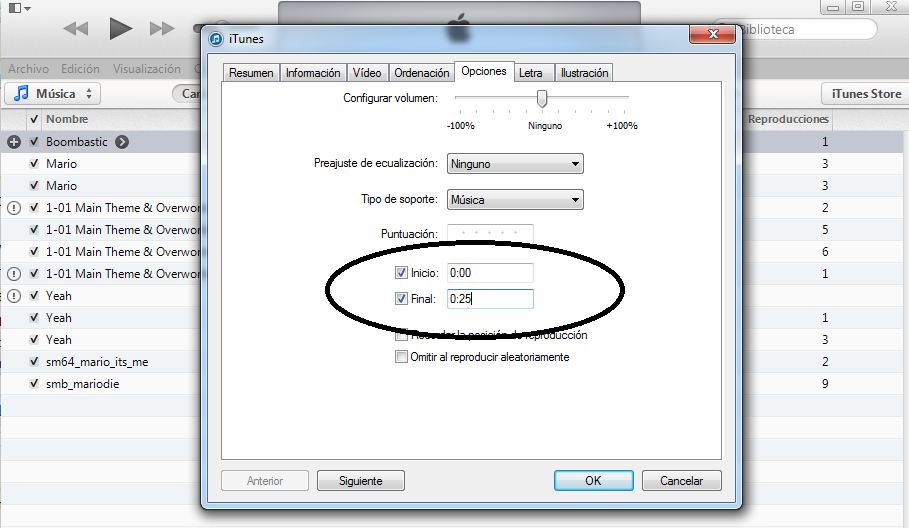Click the arrow icon after Boombastic
The height and width of the screenshot is (528, 909).
[122, 142]
